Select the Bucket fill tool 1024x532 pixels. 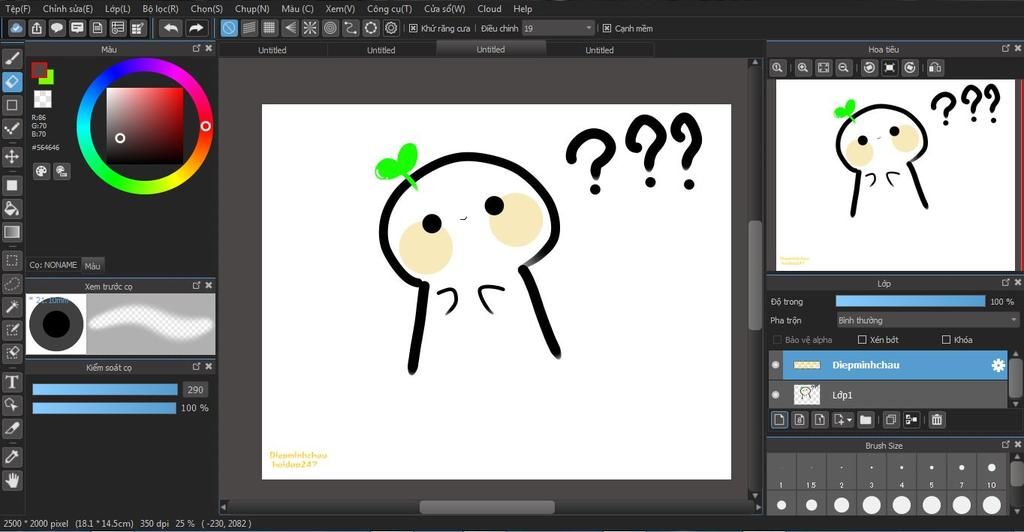coord(12,208)
